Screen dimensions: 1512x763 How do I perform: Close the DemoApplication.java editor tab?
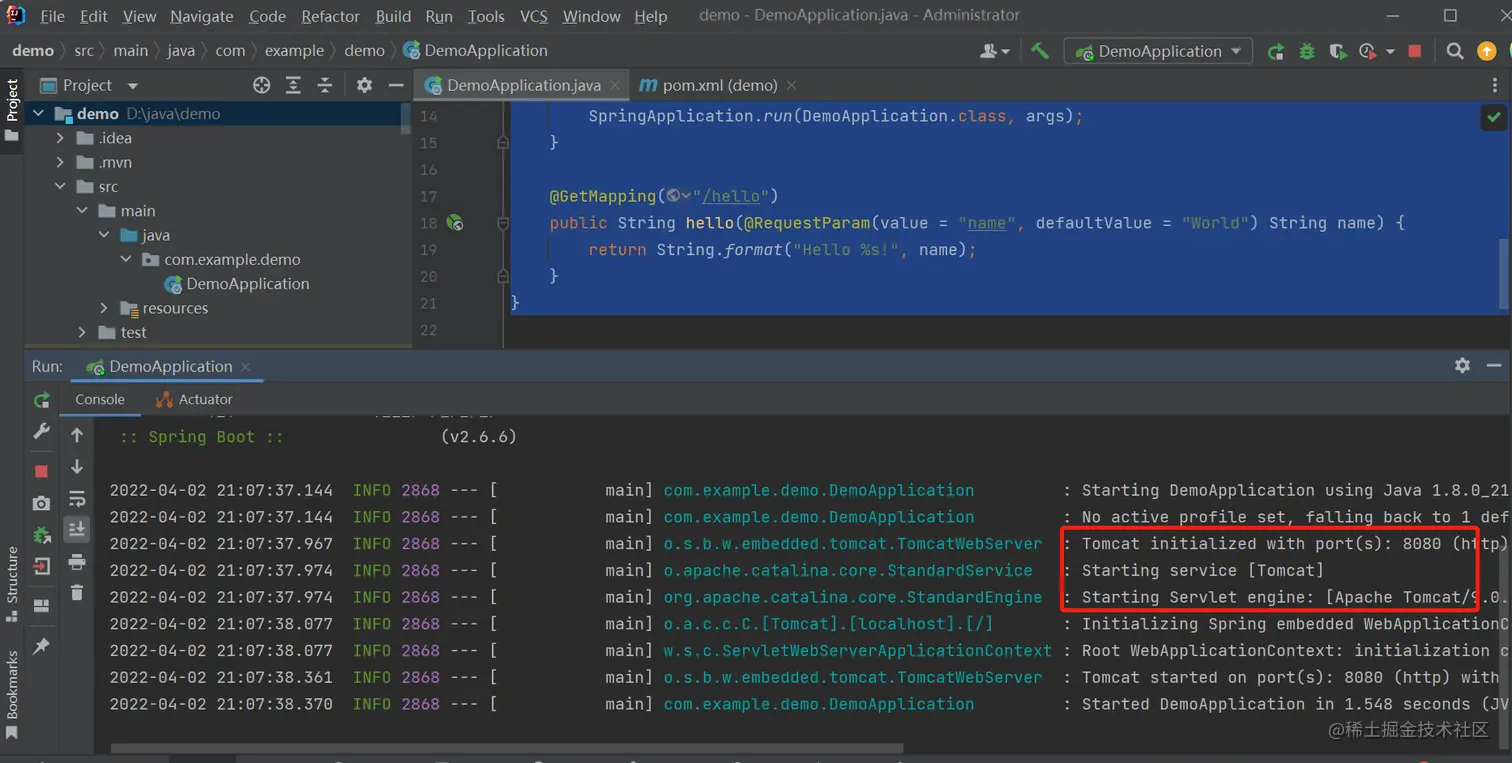coord(616,86)
